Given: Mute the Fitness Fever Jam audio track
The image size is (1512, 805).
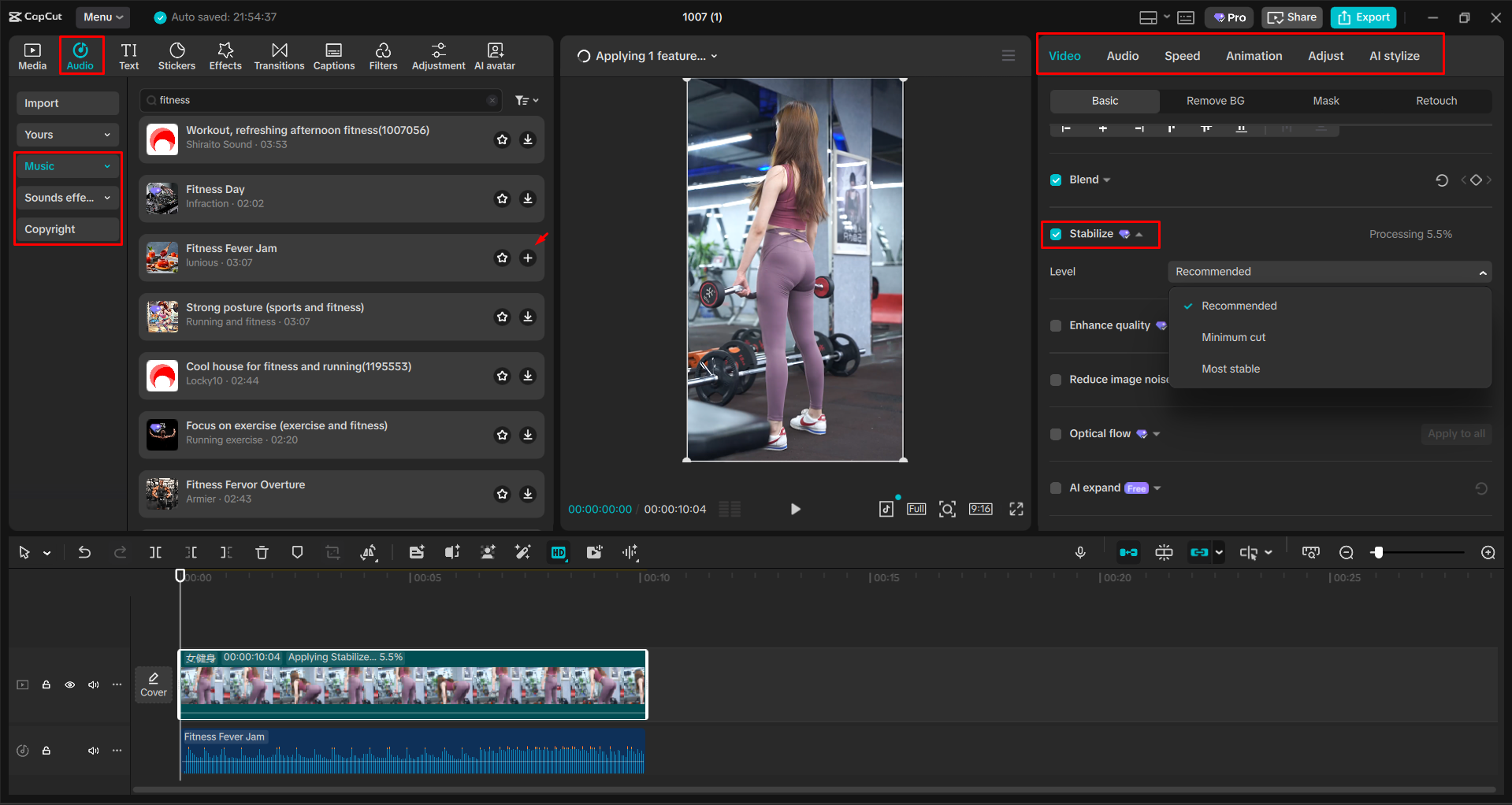Looking at the screenshot, I should coord(94,751).
